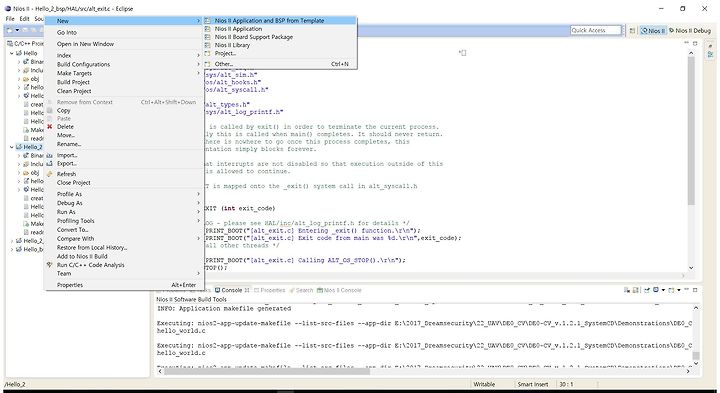Switch to the Nios II Debug perspective
This screenshot has width=720, height=393.
click(x=690, y=30)
